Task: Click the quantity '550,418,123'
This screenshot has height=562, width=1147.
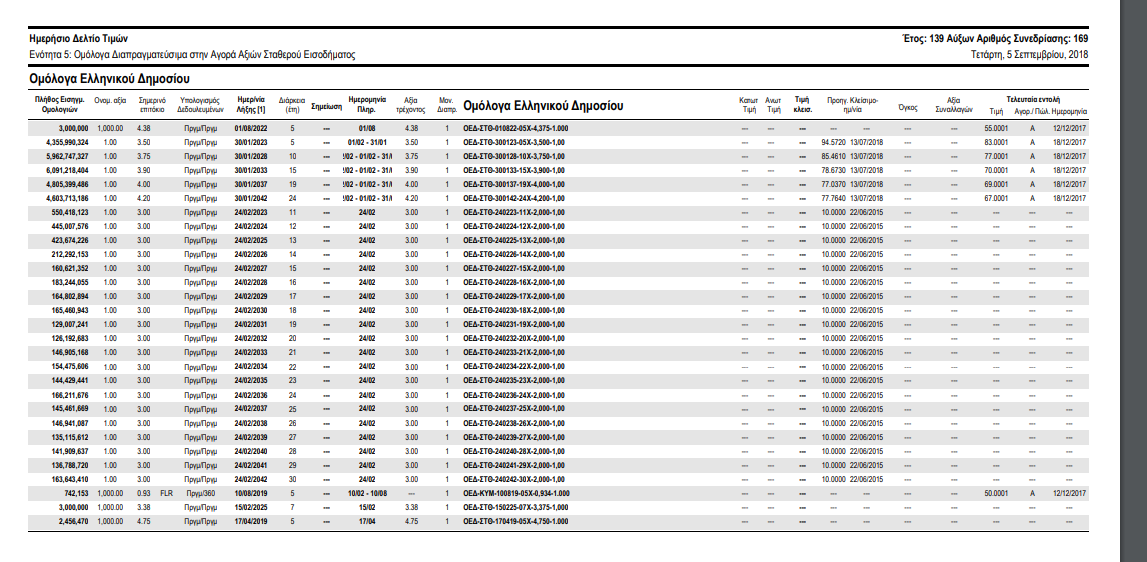Action: pyautogui.click(x=70, y=212)
